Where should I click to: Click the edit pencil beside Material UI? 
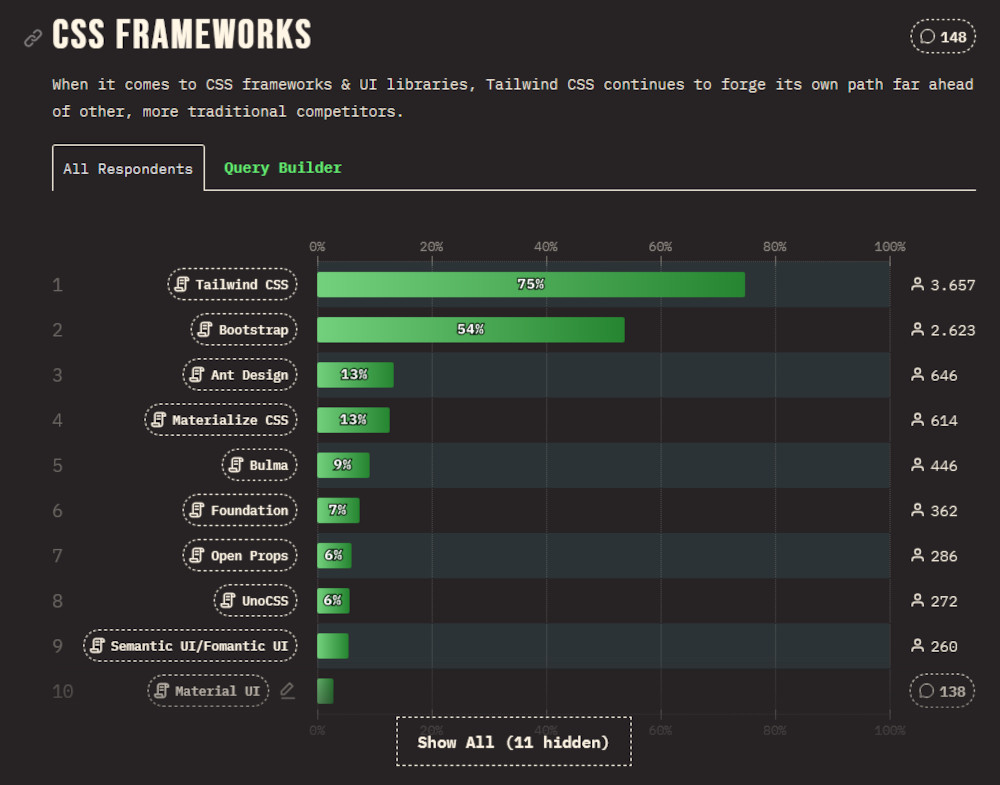288,691
